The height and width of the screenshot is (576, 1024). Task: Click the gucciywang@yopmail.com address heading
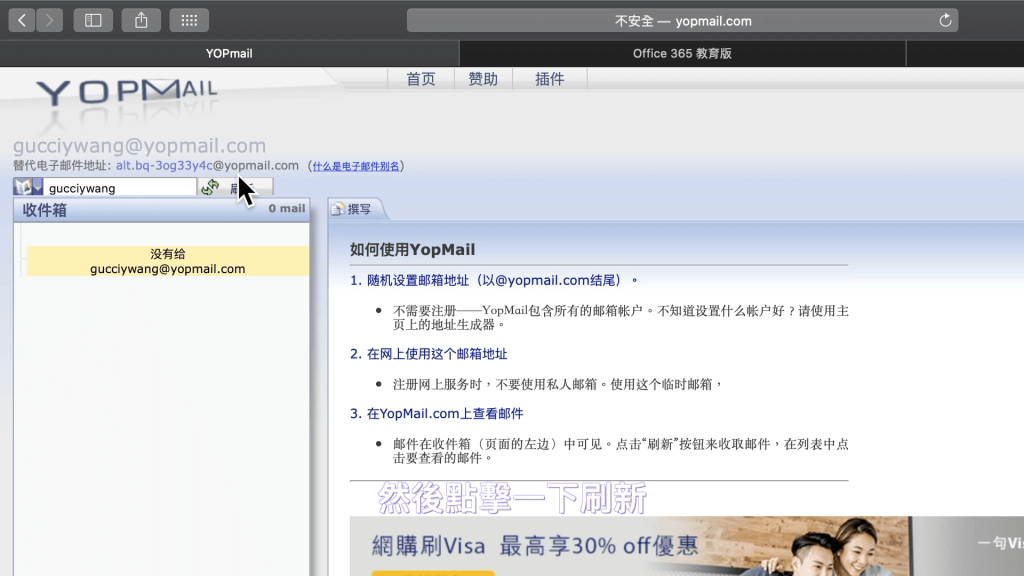(x=140, y=146)
